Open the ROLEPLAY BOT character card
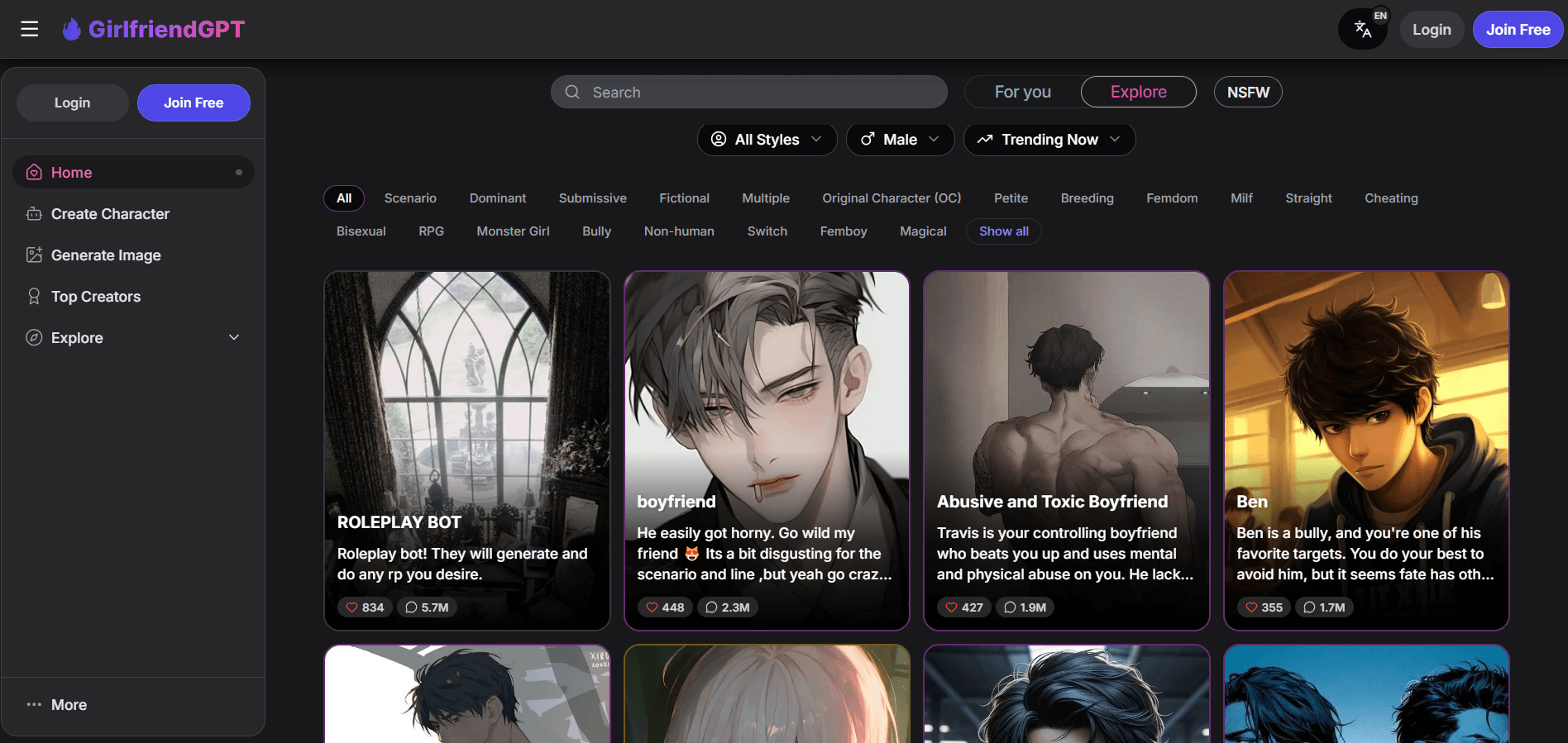Screen dimensions: 1568x743 [467, 450]
